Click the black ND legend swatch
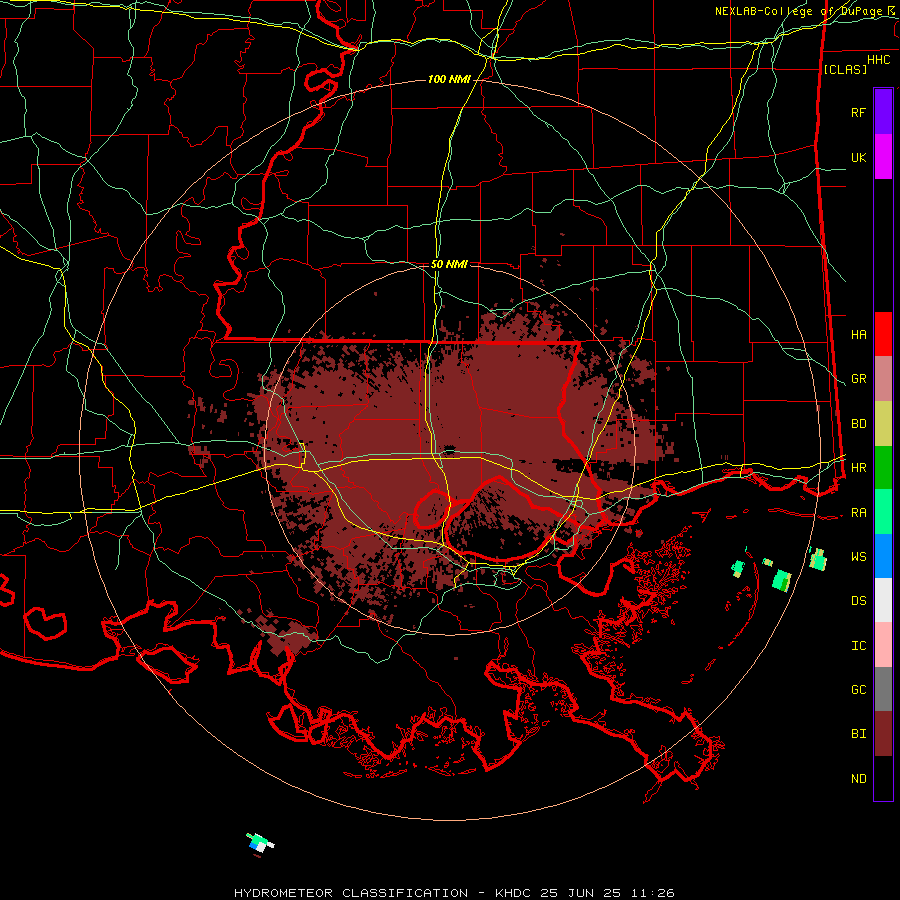The width and height of the screenshot is (900, 900). pos(883,778)
